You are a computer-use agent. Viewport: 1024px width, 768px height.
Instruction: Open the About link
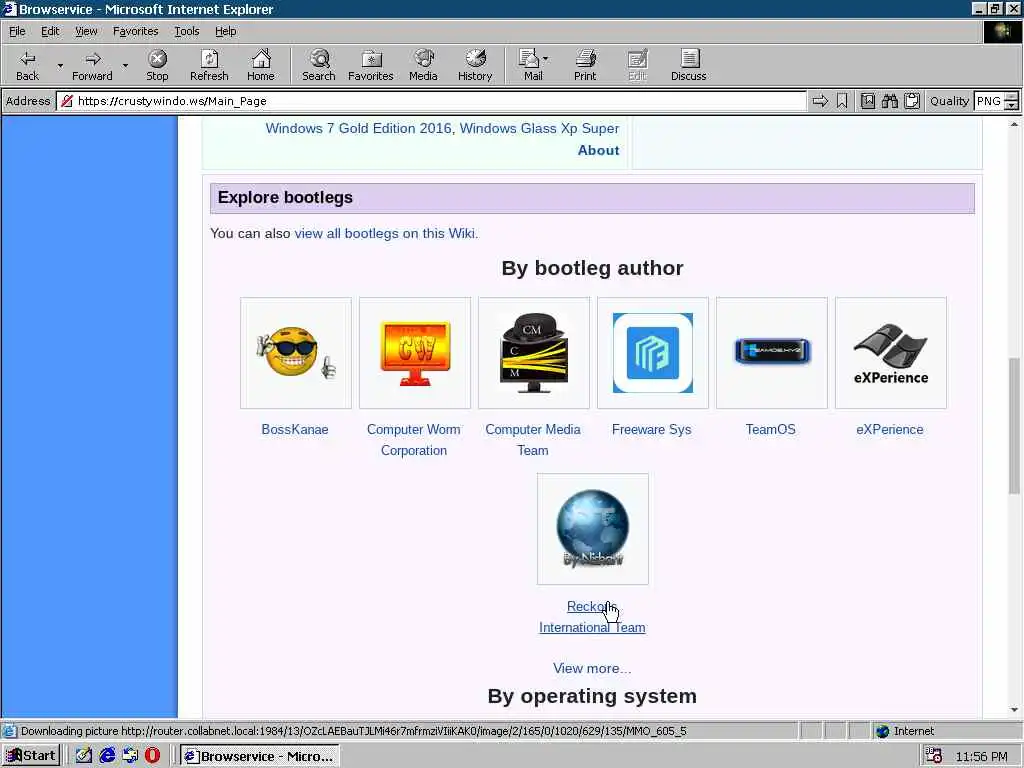point(598,150)
